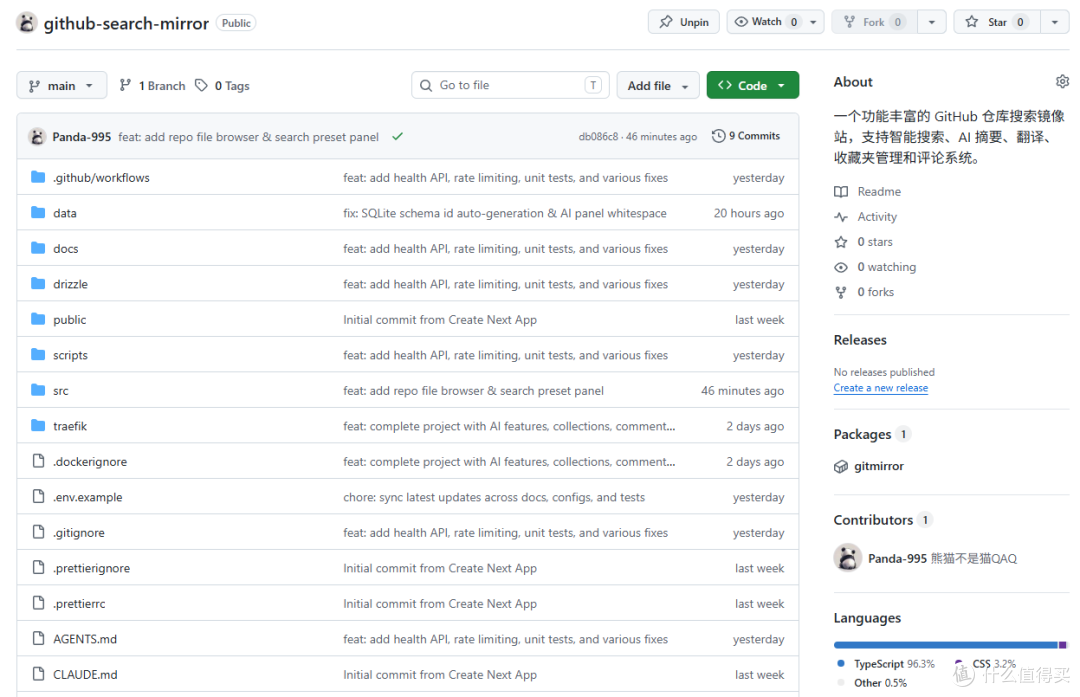Click the Readme link in About
This screenshot has height=697, width=1080.
[879, 191]
